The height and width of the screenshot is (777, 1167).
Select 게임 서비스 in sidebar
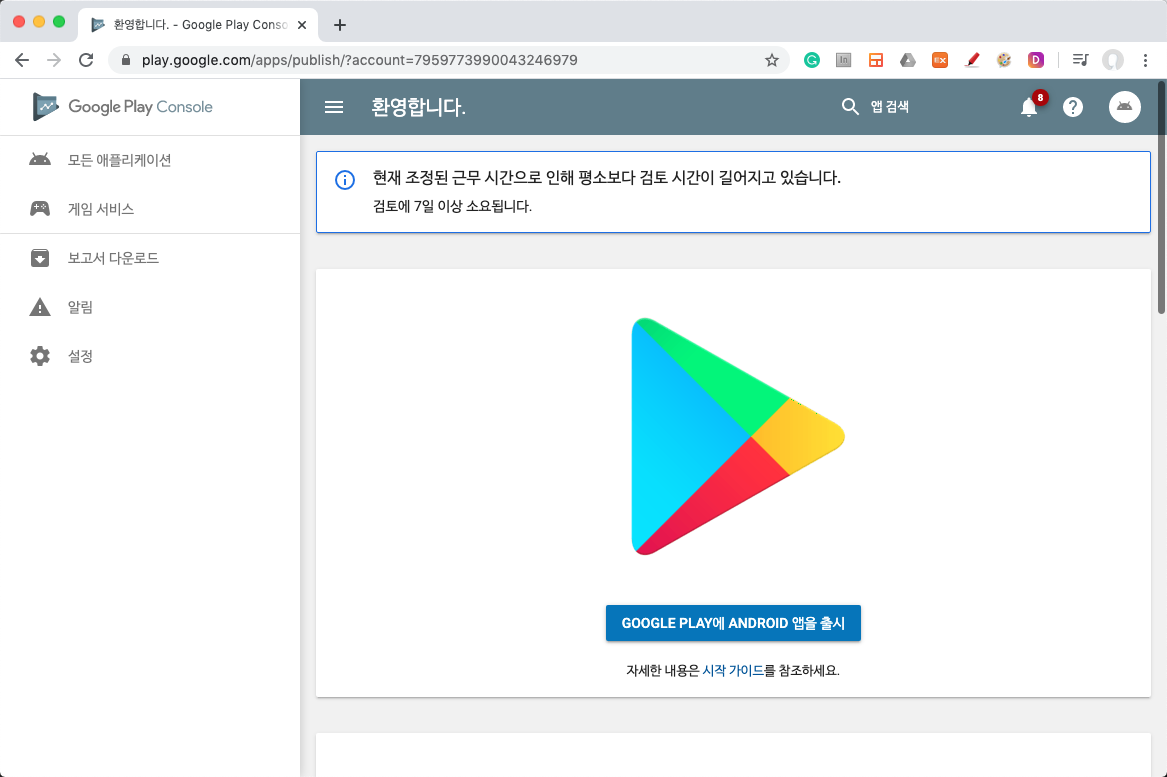point(150,209)
